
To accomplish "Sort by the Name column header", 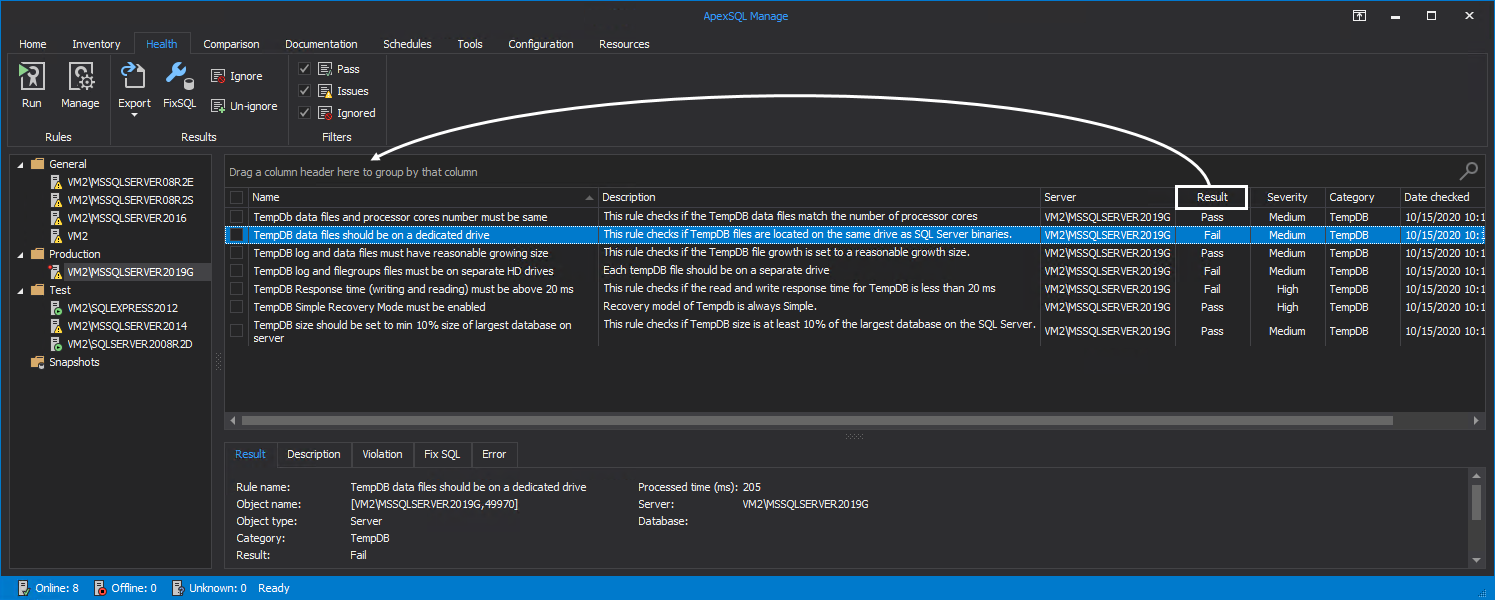I will [x=423, y=197].
